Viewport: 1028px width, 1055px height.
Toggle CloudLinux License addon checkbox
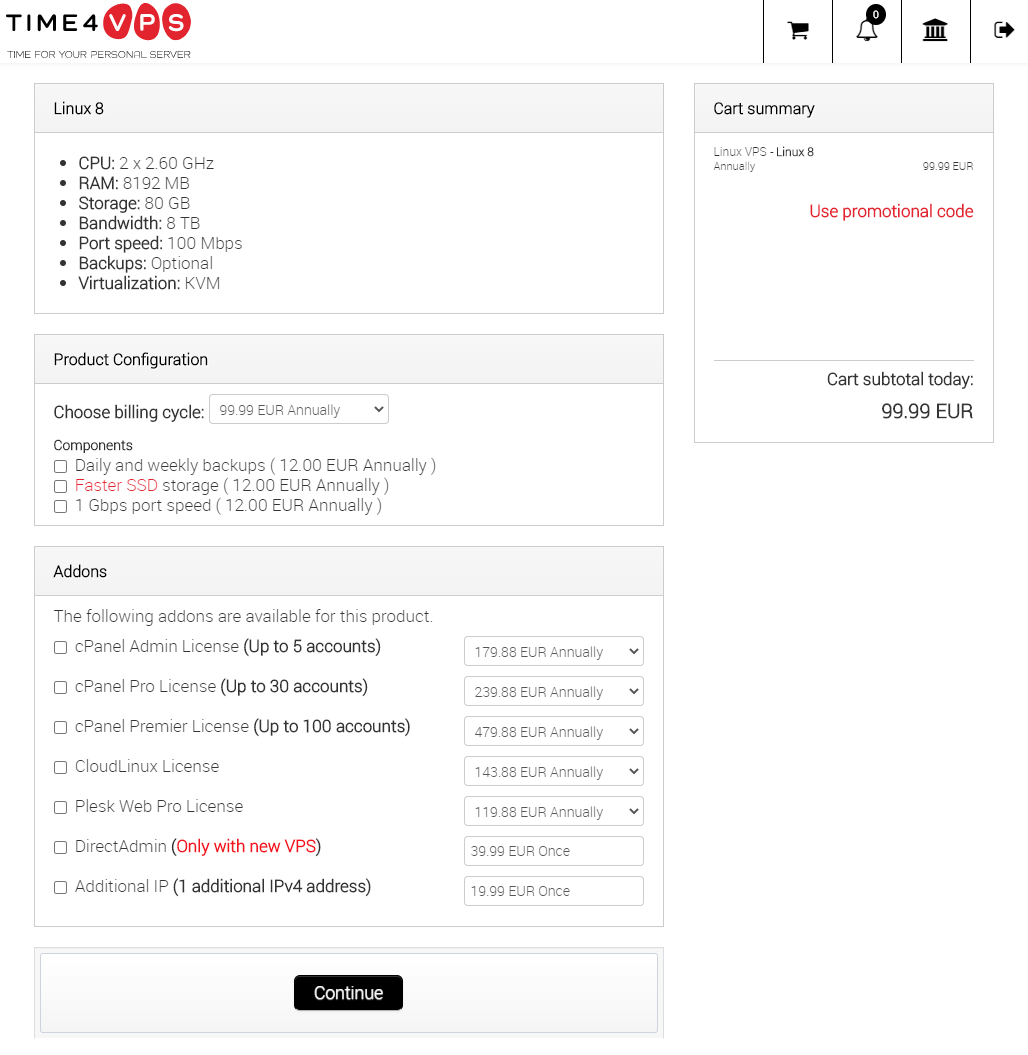tap(61, 767)
